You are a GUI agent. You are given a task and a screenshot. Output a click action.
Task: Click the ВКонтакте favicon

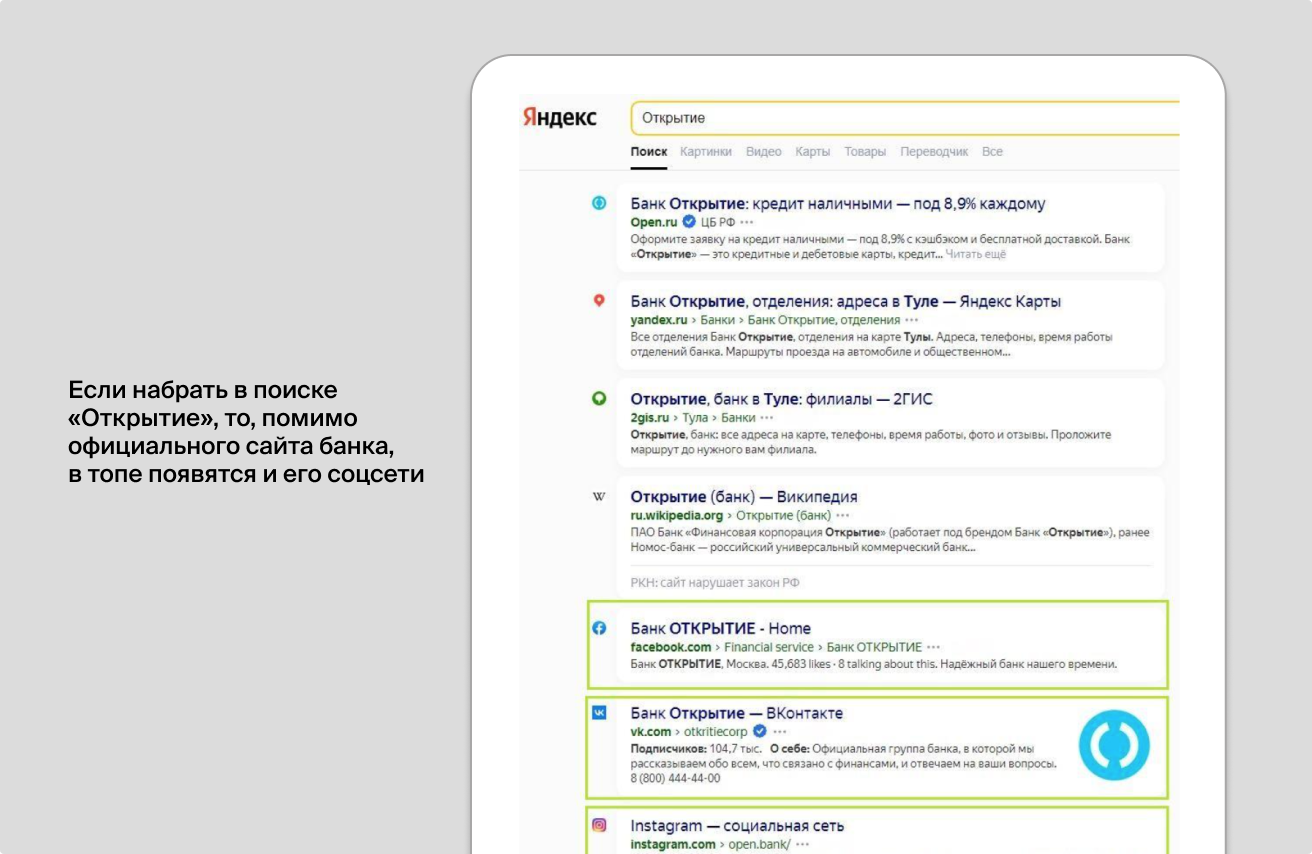pos(599,713)
